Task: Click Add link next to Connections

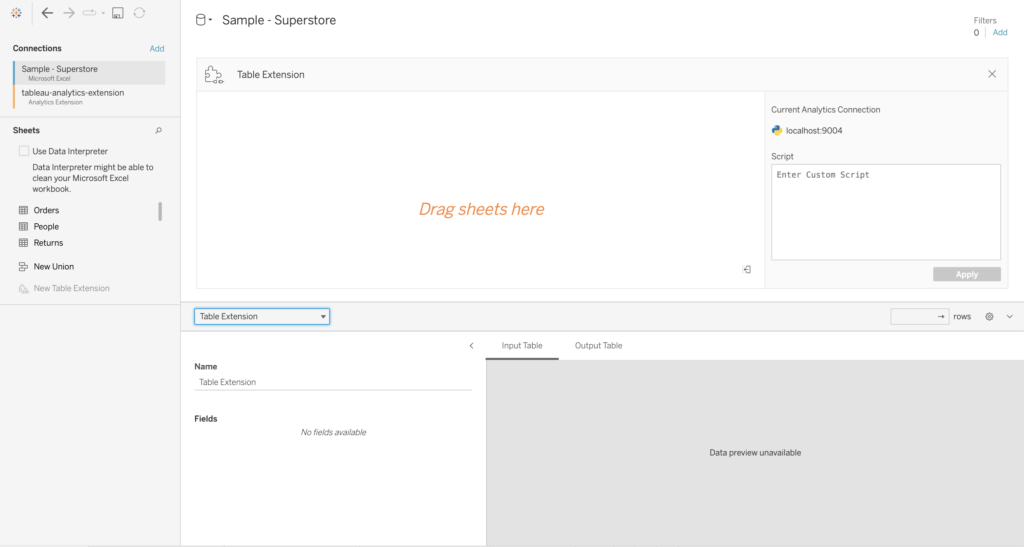Action: point(157,48)
